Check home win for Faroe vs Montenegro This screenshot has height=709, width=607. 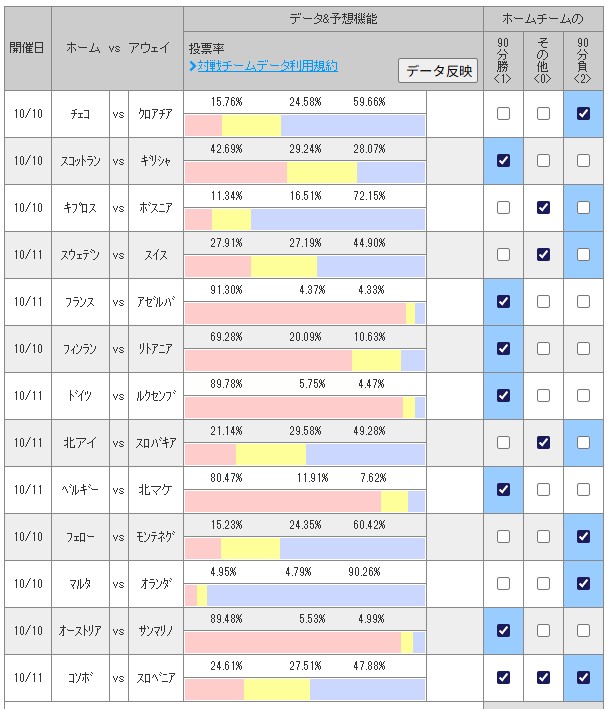(x=503, y=537)
